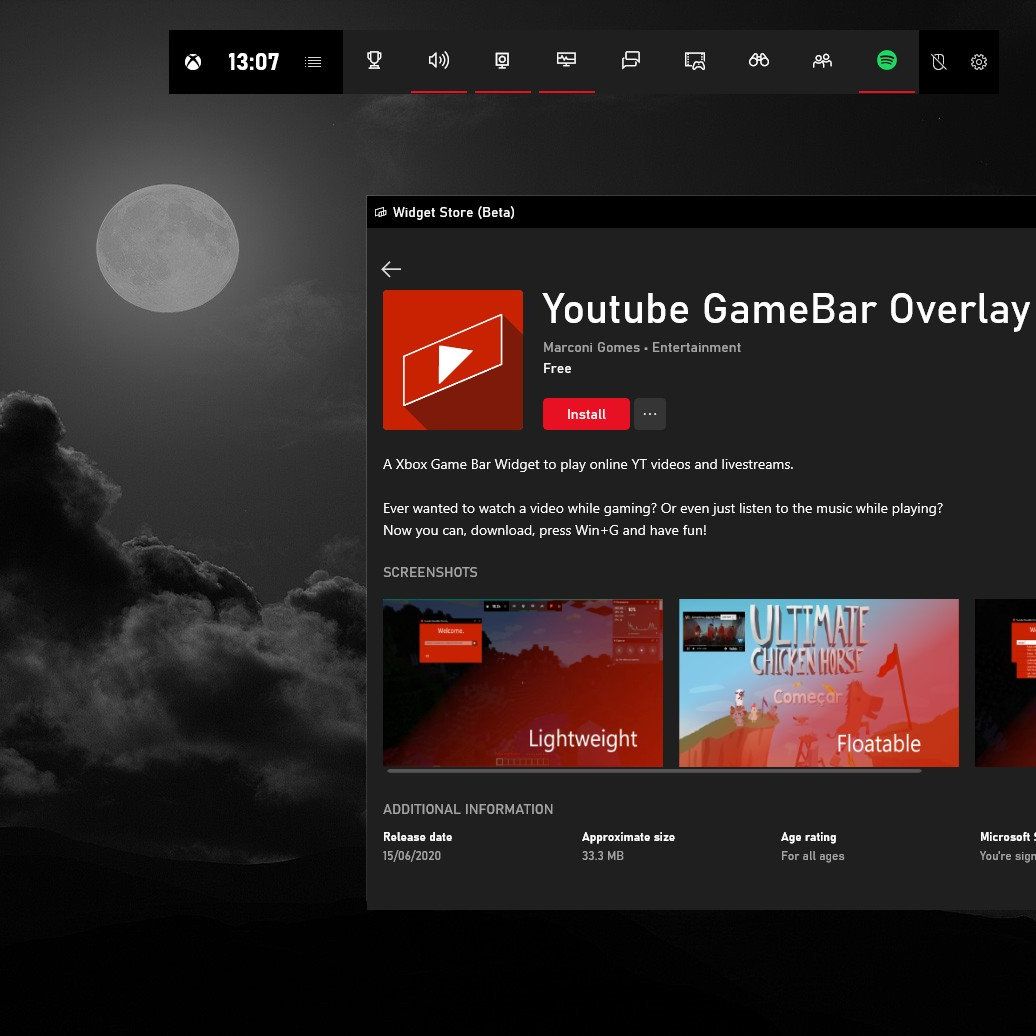The width and height of the screenshot is (1036, 1036).
Task: Open the widget menu list icon
Action: coord(313,62)
